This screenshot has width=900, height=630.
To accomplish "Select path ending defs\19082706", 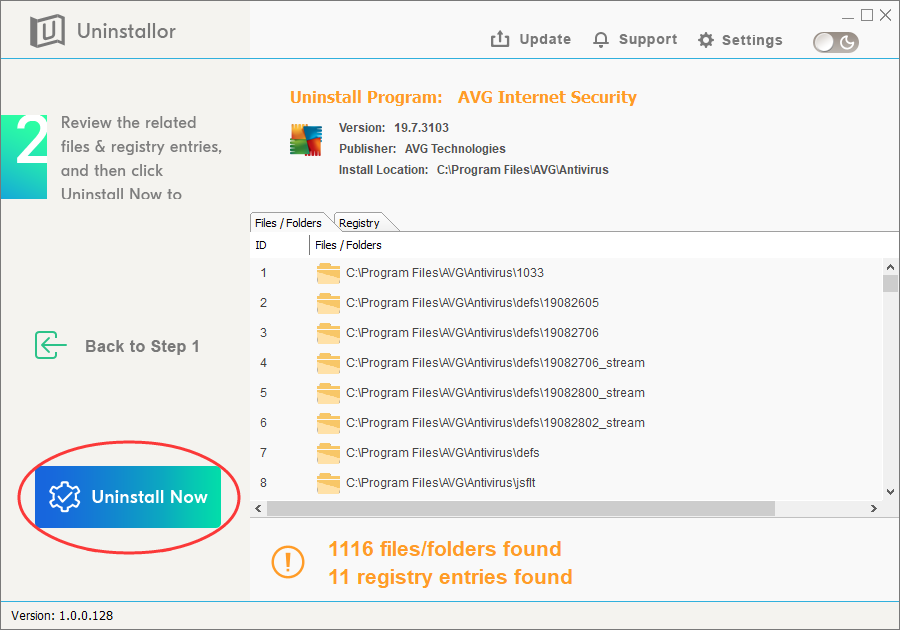I will [x=472, y=333].
